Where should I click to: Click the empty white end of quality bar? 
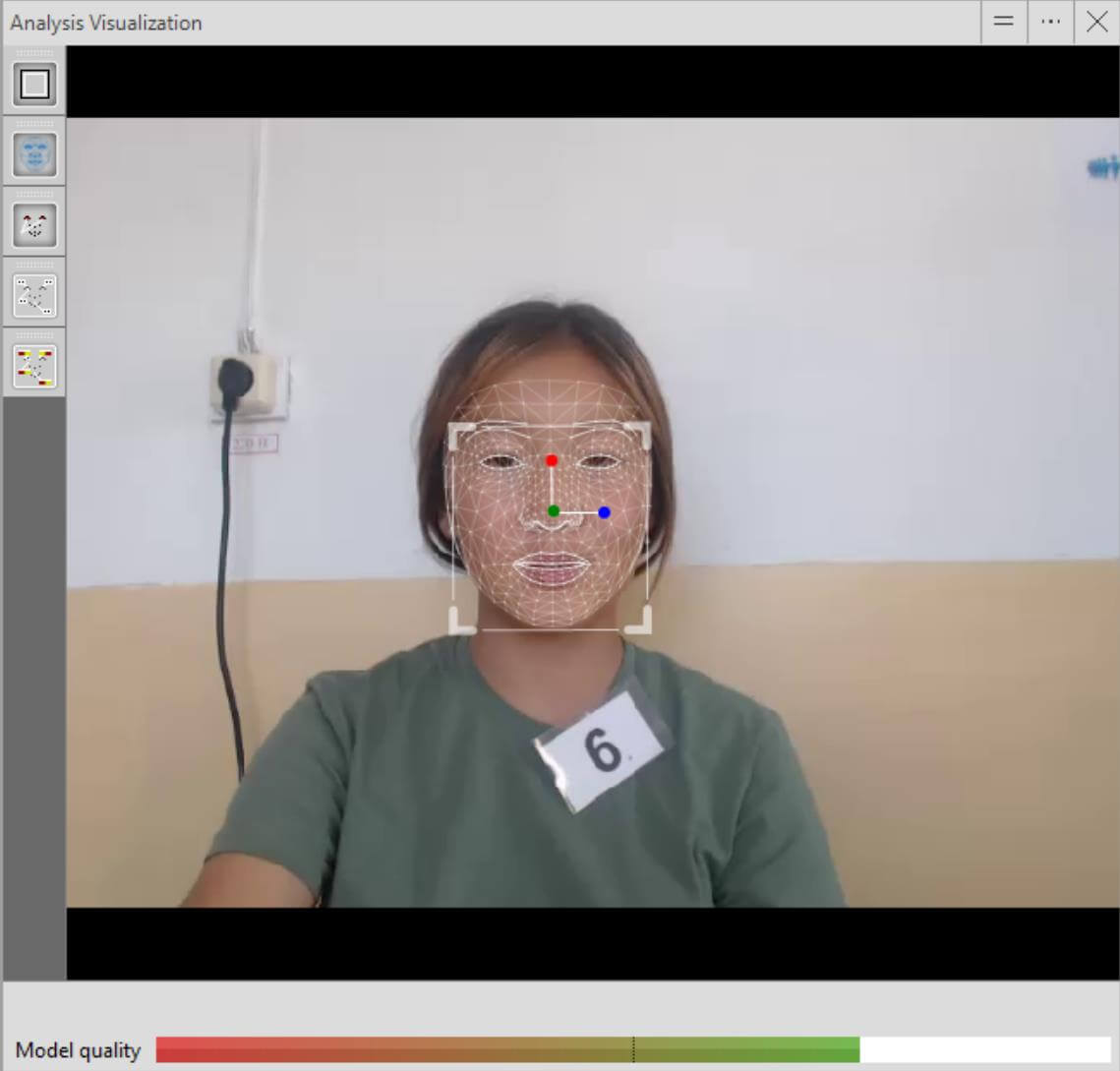click(983, 1049)
